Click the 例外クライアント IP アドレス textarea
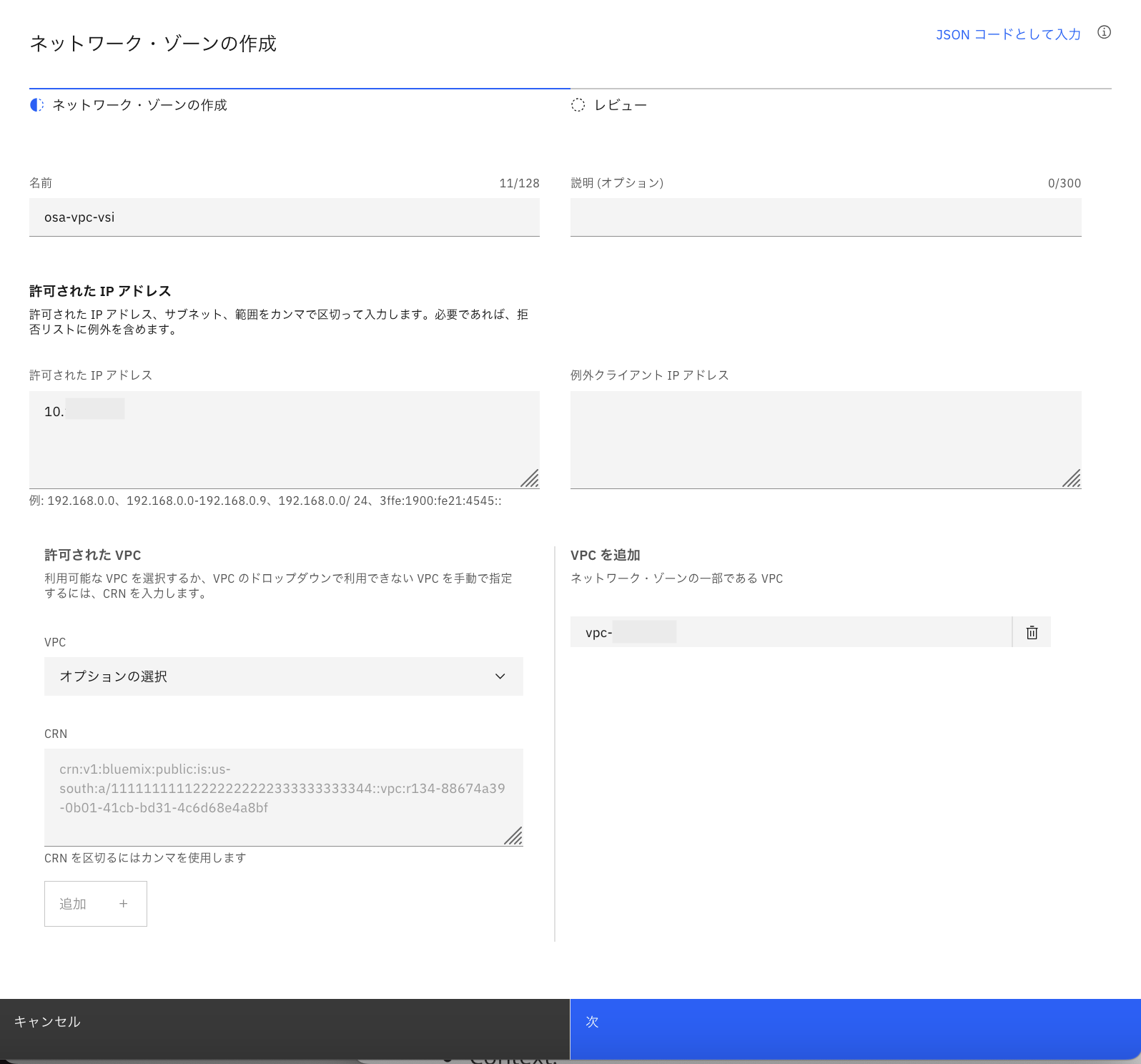Viewport: 1141px width, 1064px height. 826,440
